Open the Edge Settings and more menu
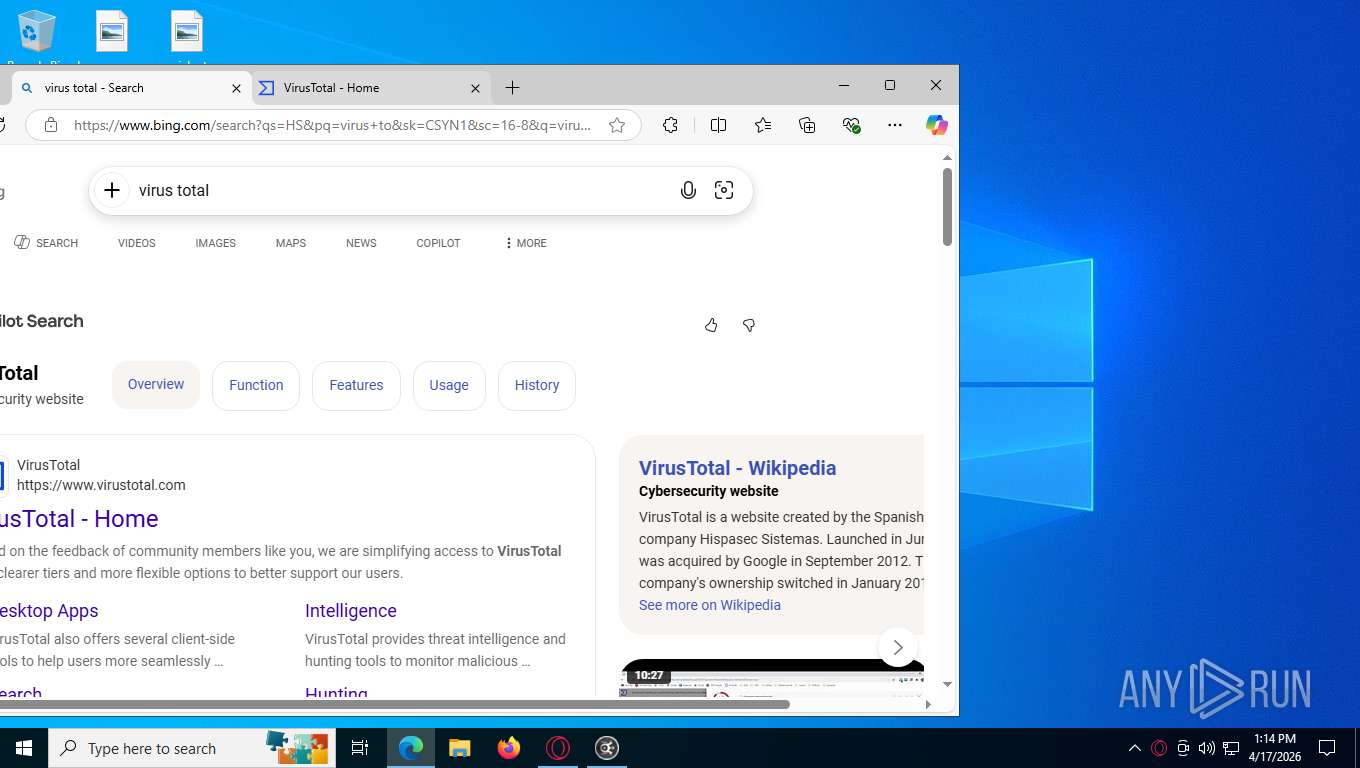The height and width of the screenshot is (768, 1360). tap(895, 125)
